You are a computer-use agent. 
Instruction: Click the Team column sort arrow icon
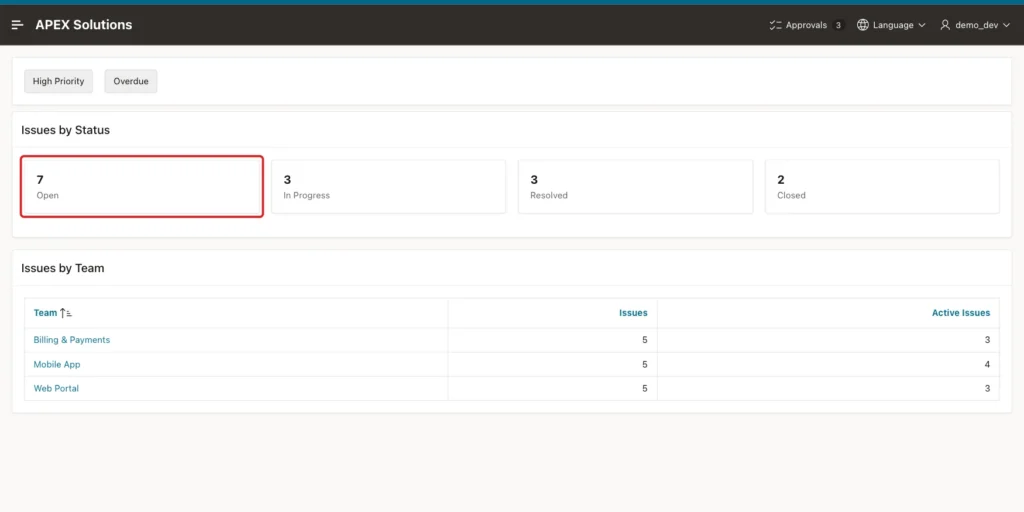pyautogui.click(x=65, y=313)
